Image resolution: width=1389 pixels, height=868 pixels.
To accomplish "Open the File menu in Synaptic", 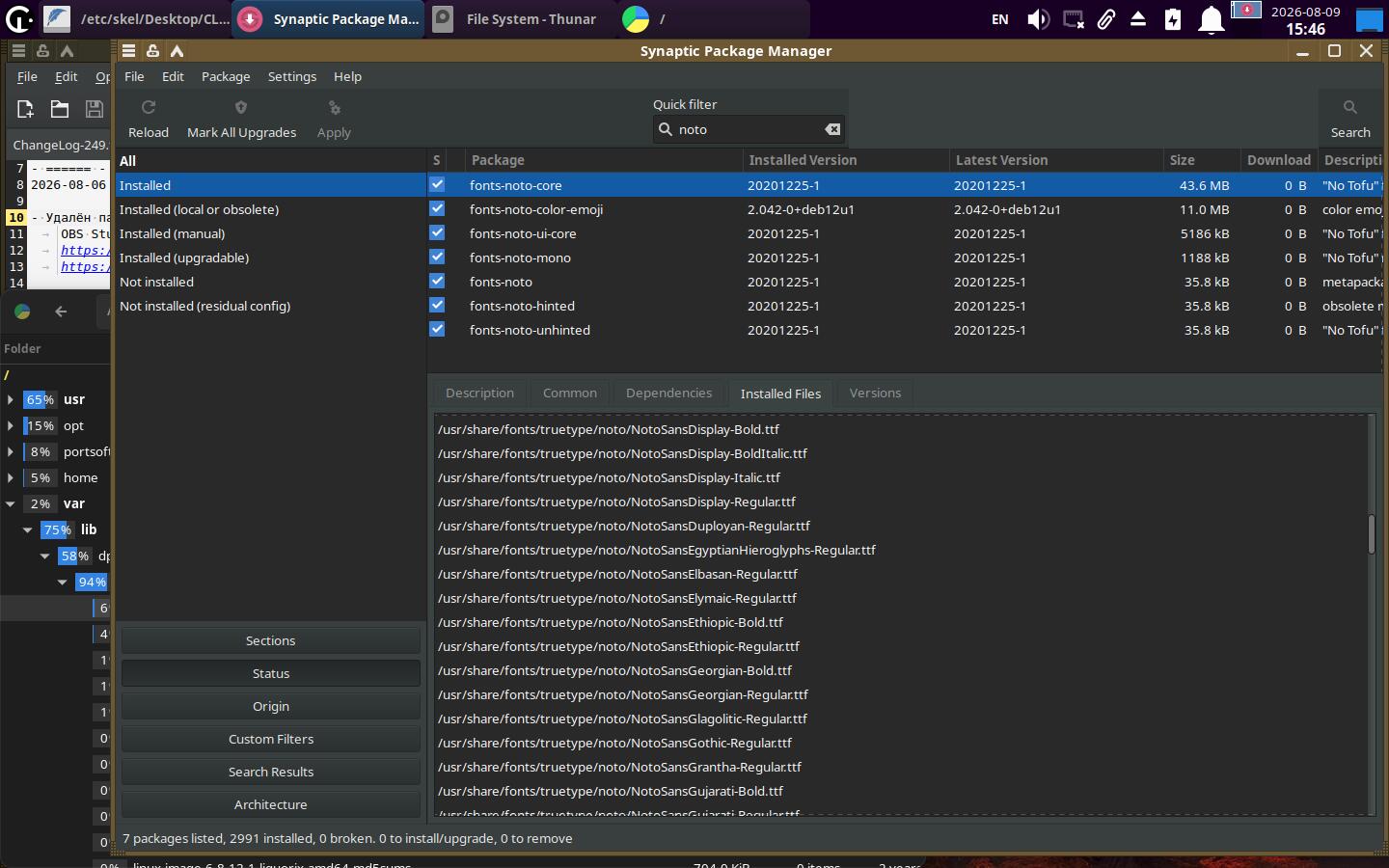I will [134, 76].
